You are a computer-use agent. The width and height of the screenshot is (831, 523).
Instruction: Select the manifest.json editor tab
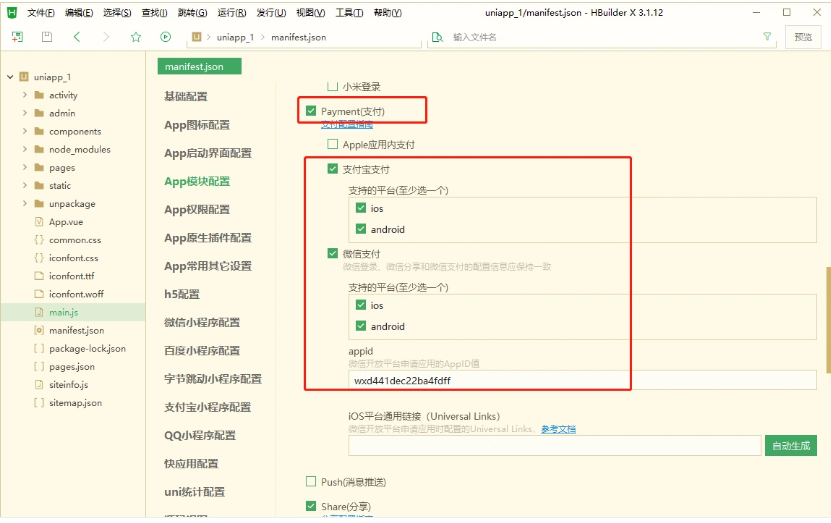click(199, 66)
